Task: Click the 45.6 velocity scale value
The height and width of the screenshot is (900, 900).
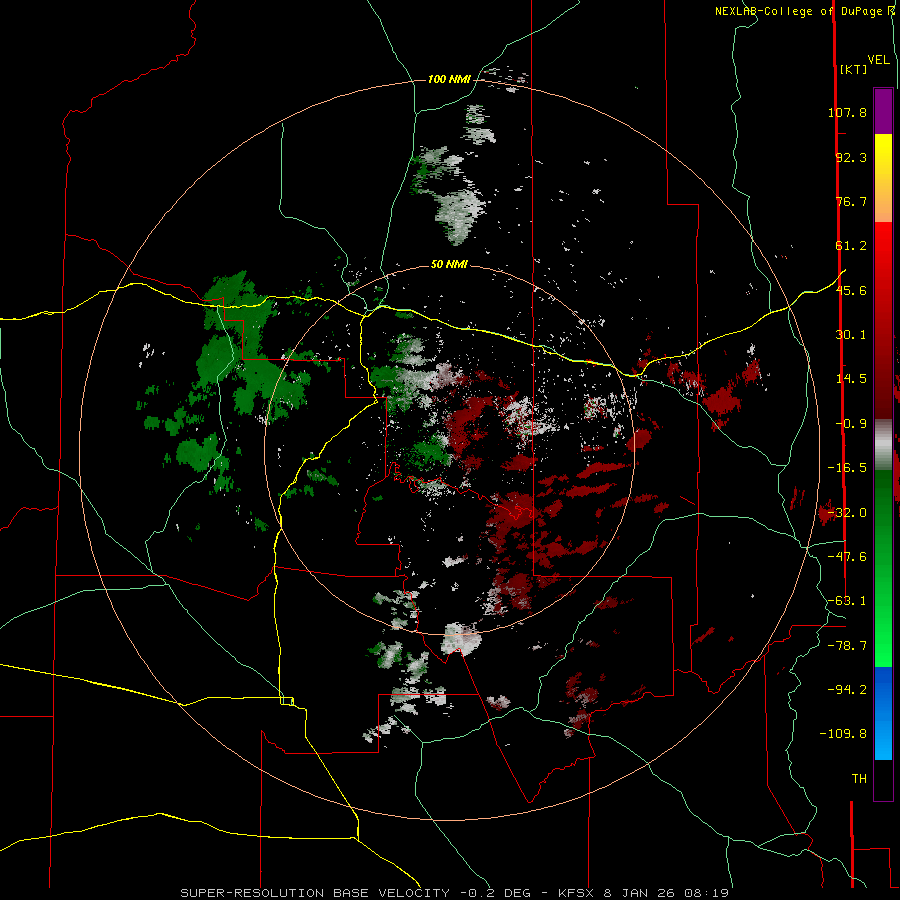Action: click(851, 290)
